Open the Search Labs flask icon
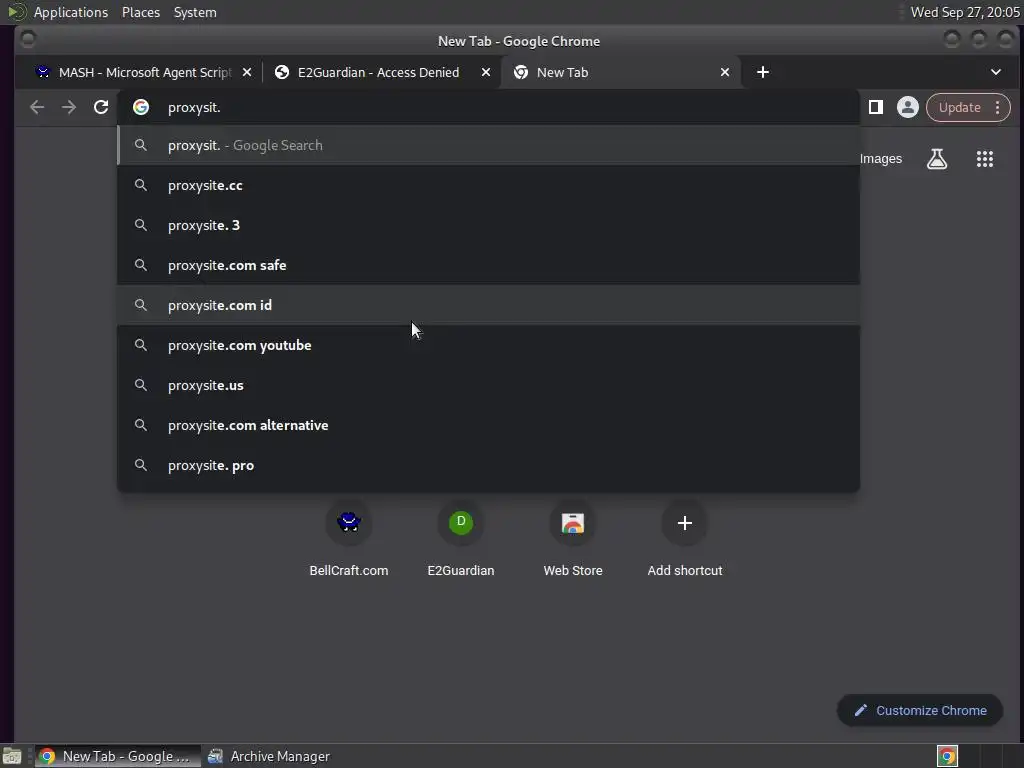 tap(936, 159)
